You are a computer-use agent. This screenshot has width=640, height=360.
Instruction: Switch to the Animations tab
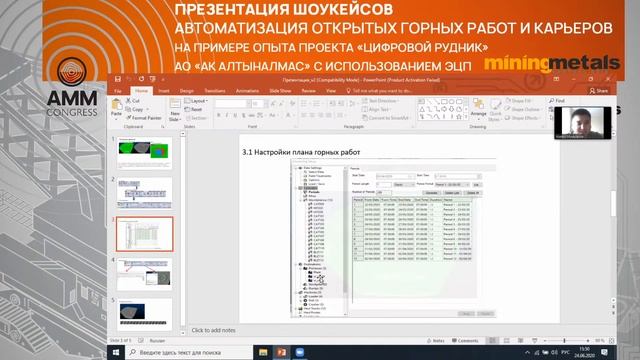click(x=247, y=91)
